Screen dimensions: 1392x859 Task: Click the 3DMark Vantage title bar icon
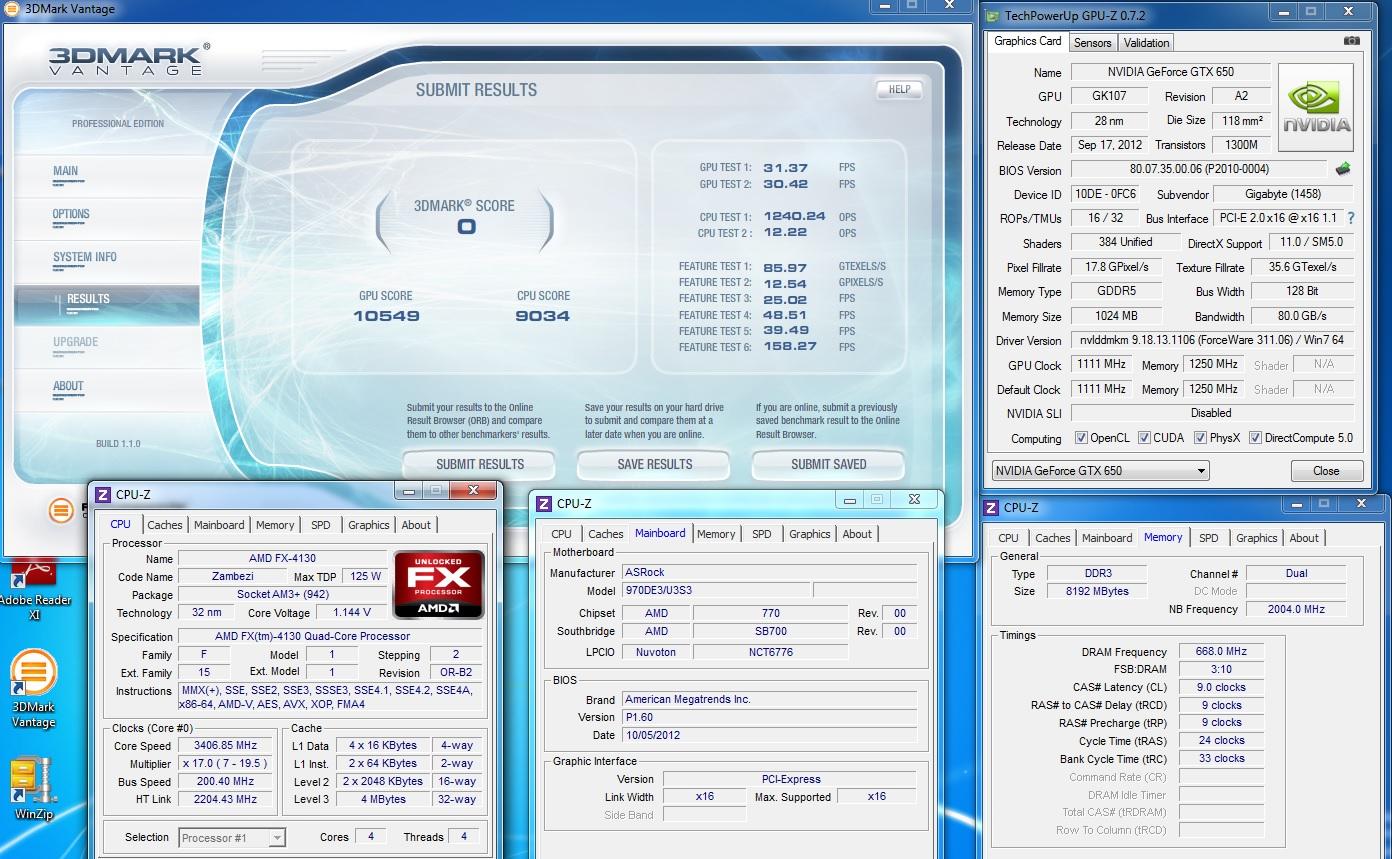point(11,9)
